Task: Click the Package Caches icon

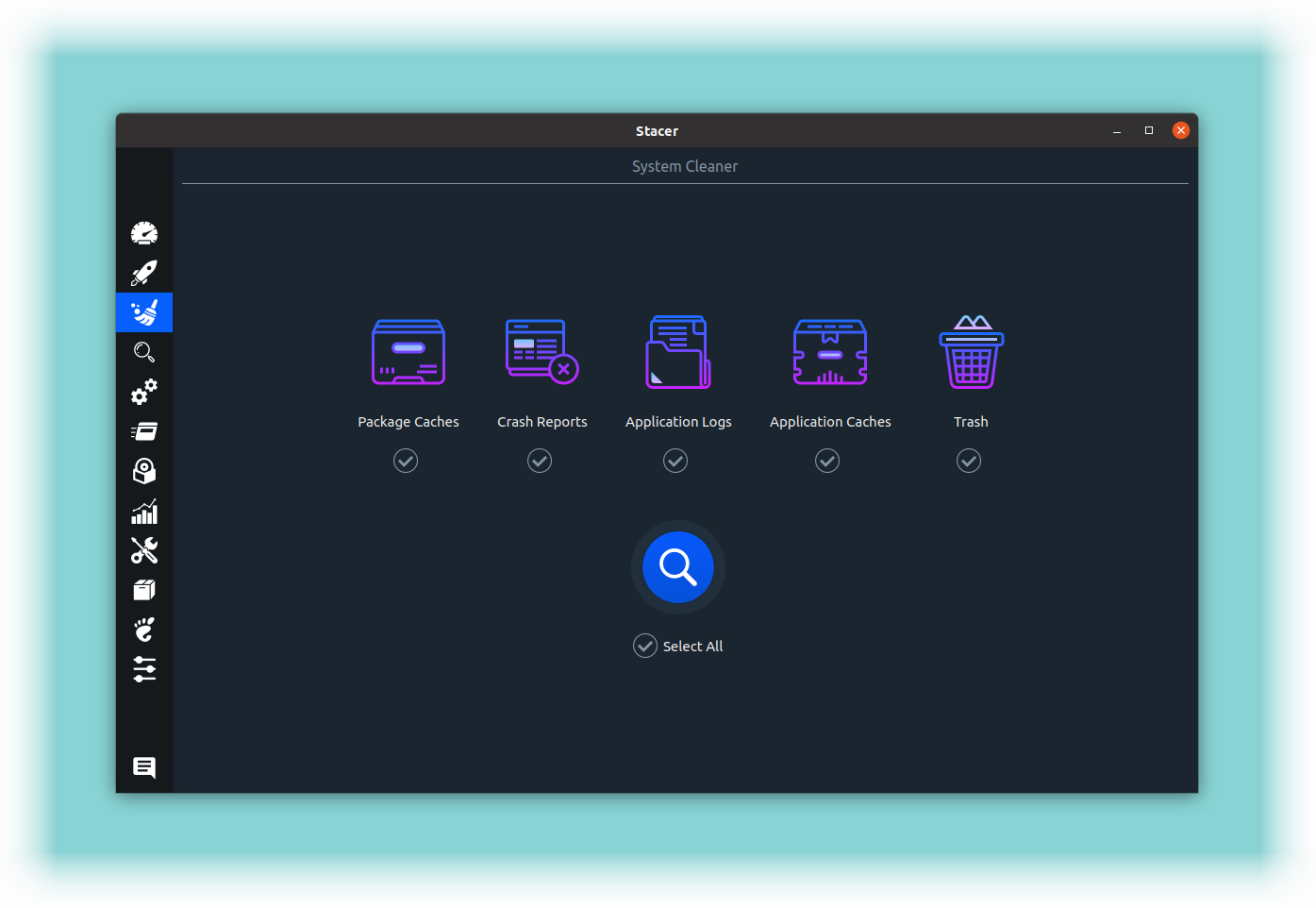Action: (x=408, y=352)
